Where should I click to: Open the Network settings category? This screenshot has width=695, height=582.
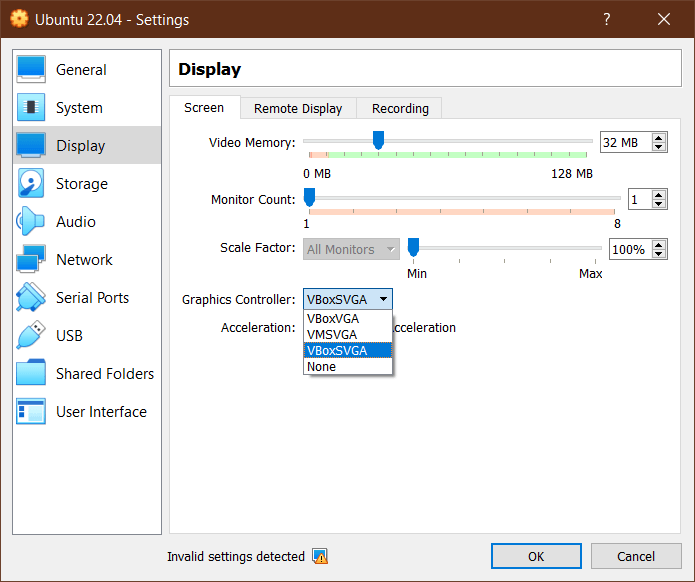87,259
